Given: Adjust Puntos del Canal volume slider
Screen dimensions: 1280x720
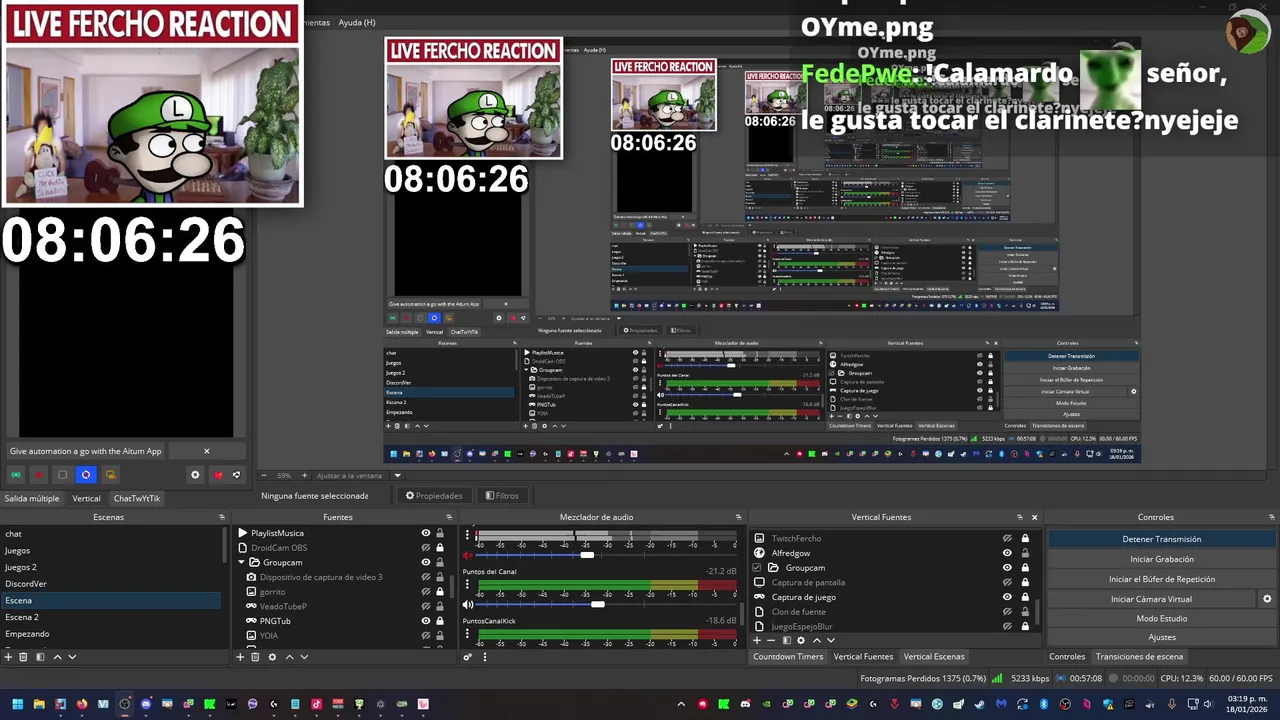Looking at the screenshot, I should click(597, 605).
